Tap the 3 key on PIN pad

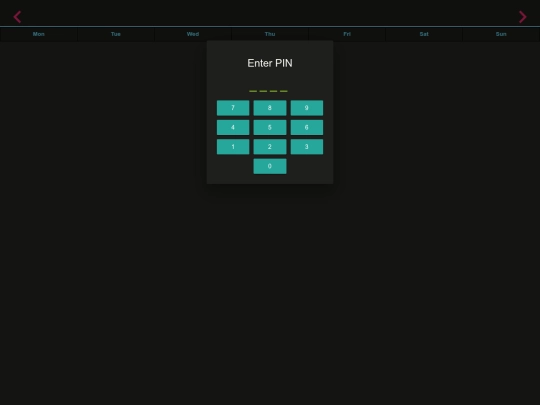coord(307,147)
